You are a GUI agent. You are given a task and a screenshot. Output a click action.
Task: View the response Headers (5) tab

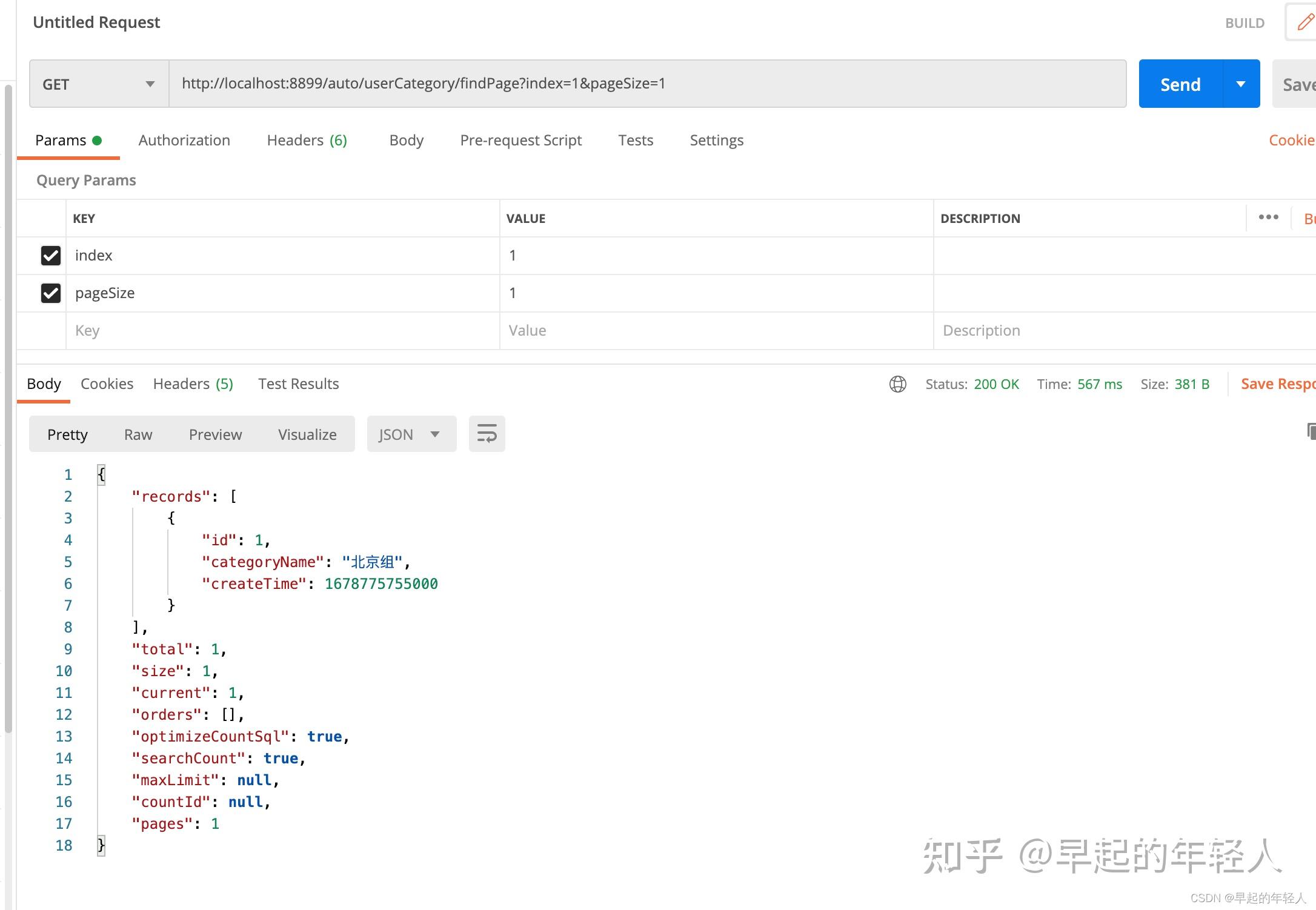193,384
